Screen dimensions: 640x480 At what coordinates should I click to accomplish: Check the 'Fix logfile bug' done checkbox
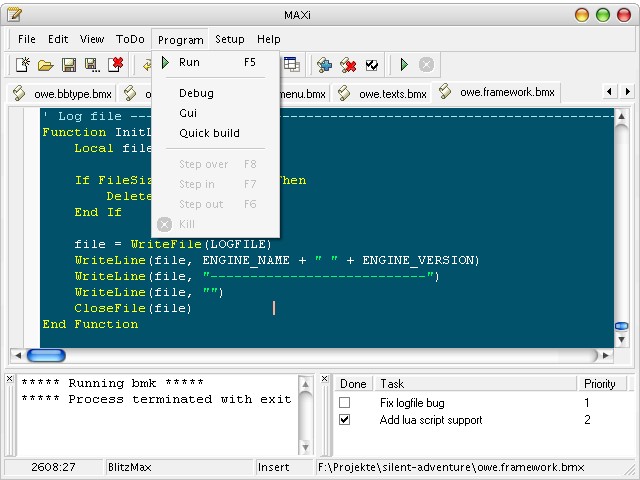coord(344,403)
